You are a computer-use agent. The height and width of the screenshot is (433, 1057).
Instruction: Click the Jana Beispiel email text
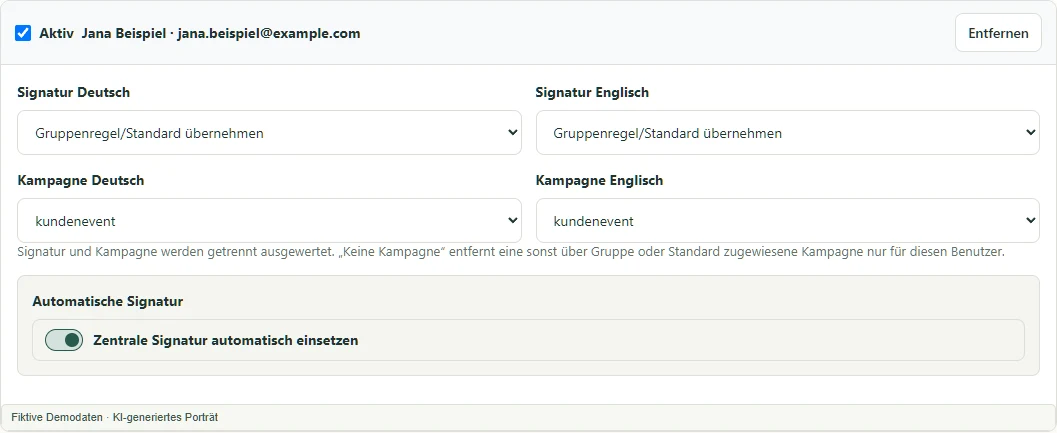click(x=269, y=33)
